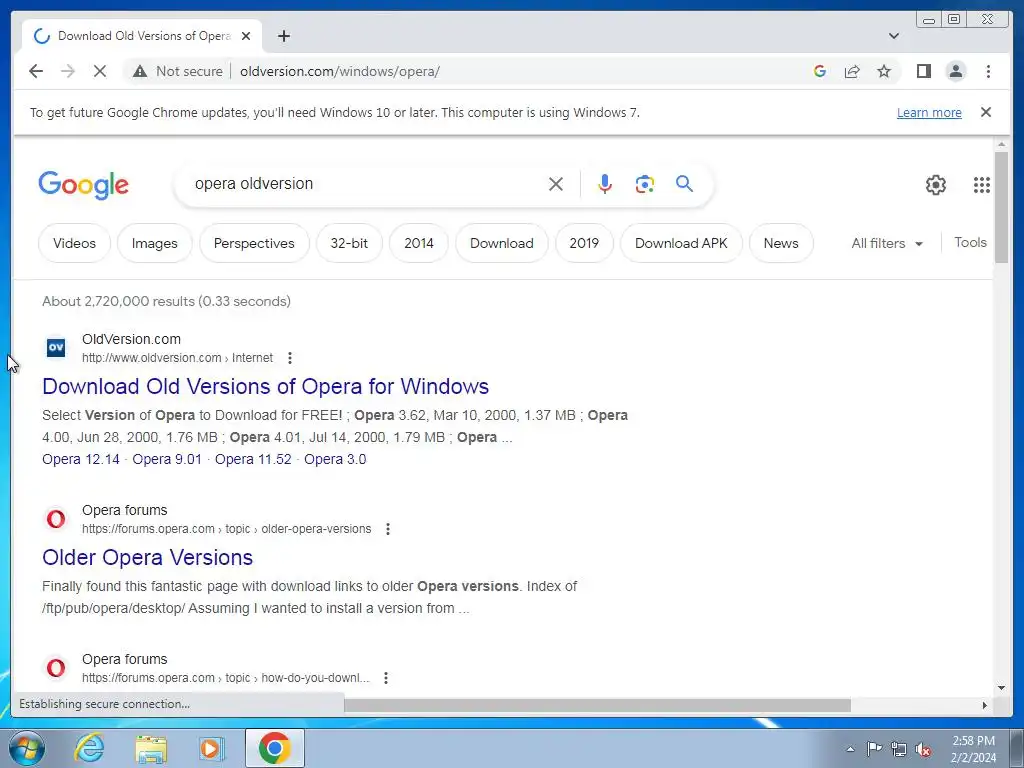Click the scroll down arrow
This screenshot has width=1024, height=768.
click(1001, 688)
